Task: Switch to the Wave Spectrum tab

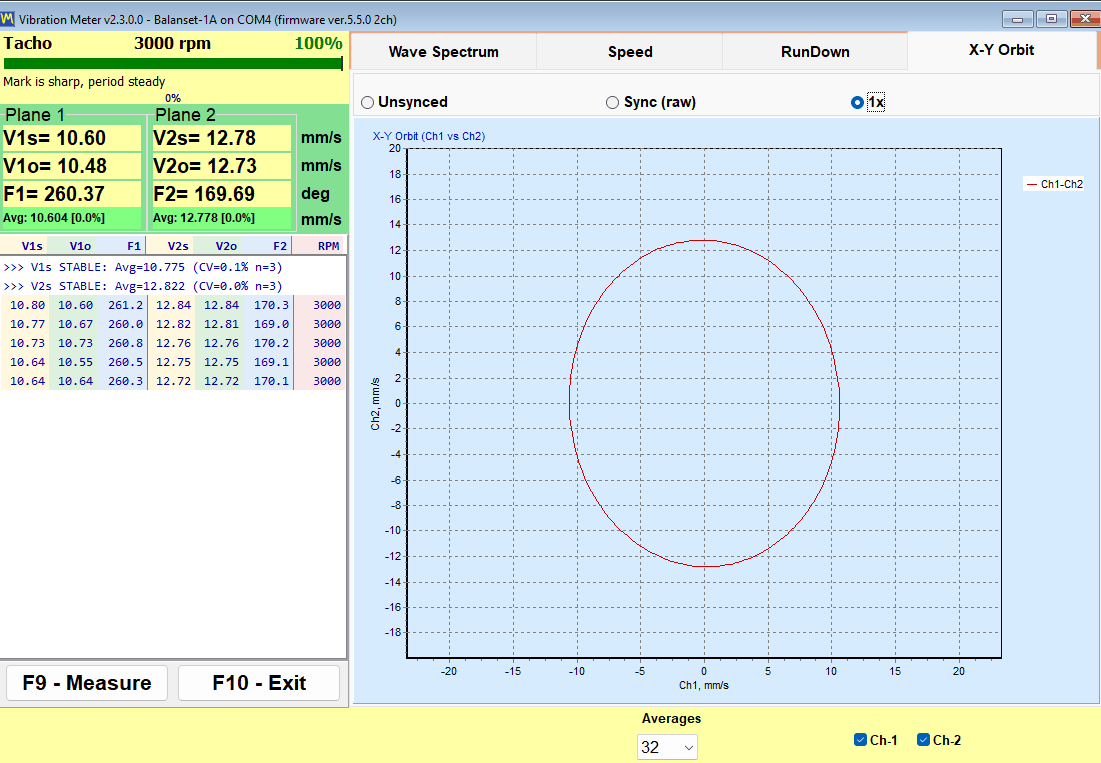Action: tap(443, 52)
